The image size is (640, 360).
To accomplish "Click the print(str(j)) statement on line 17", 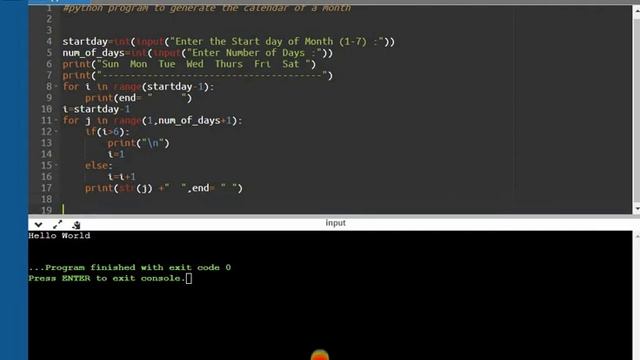I will (x=164, y=188).
